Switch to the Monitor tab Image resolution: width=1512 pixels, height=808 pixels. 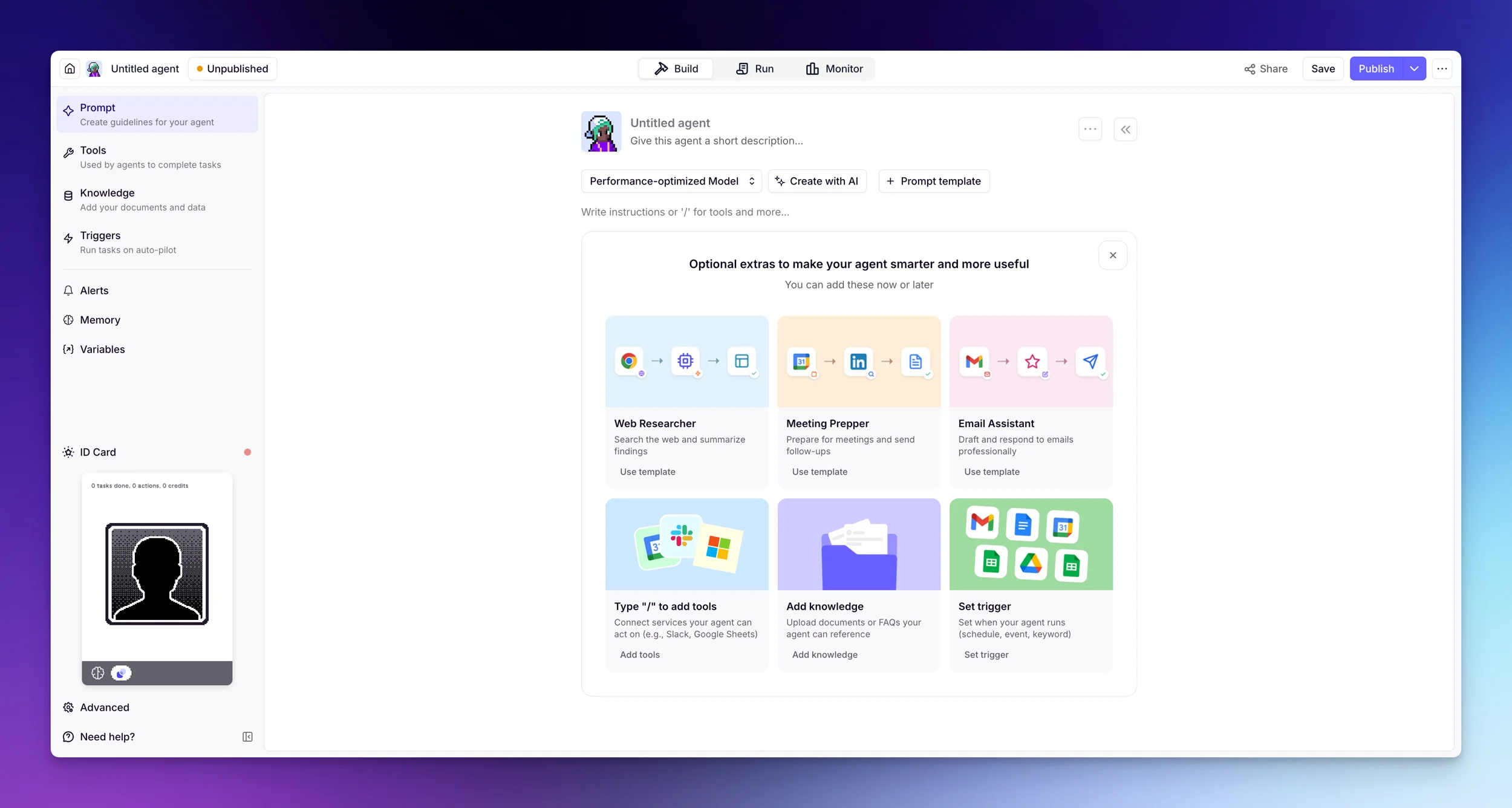click(x=834, y=69)
